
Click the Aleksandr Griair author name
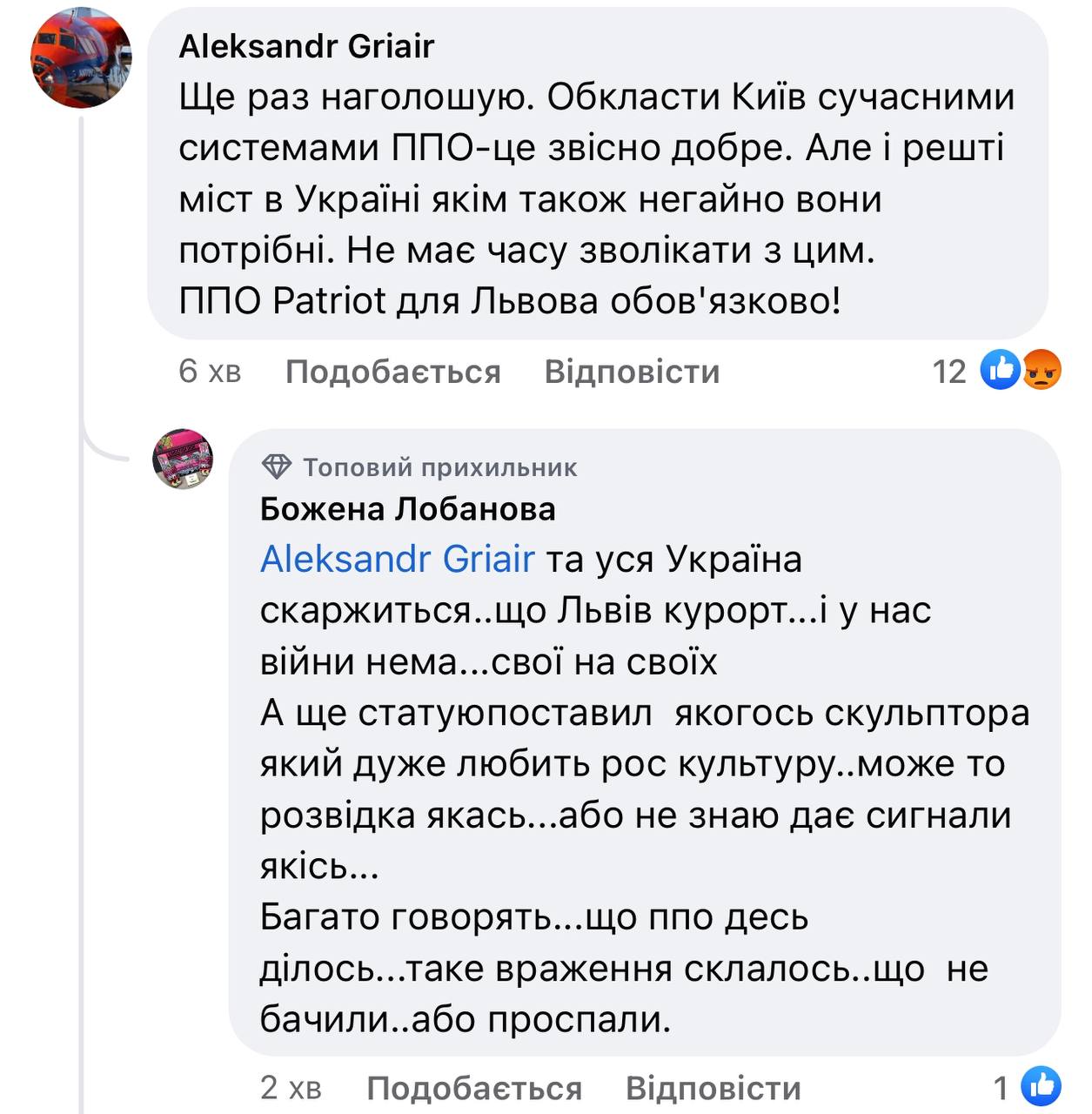[x=306, y=46]
